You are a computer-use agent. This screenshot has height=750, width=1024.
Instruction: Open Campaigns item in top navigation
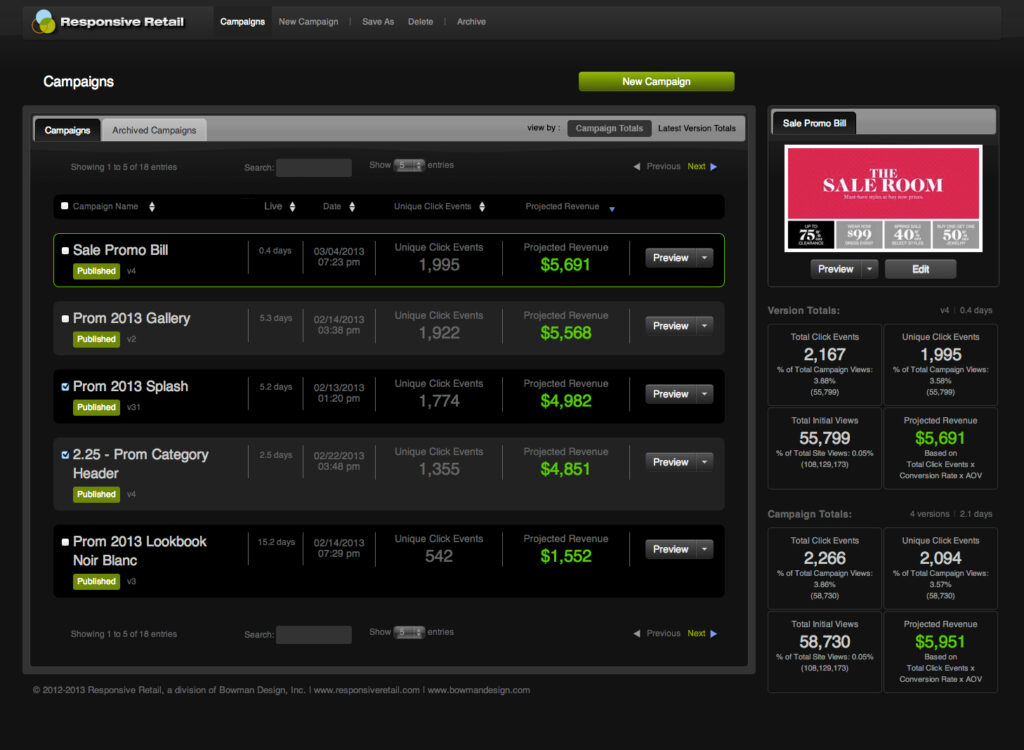click(x=242, y=22)
